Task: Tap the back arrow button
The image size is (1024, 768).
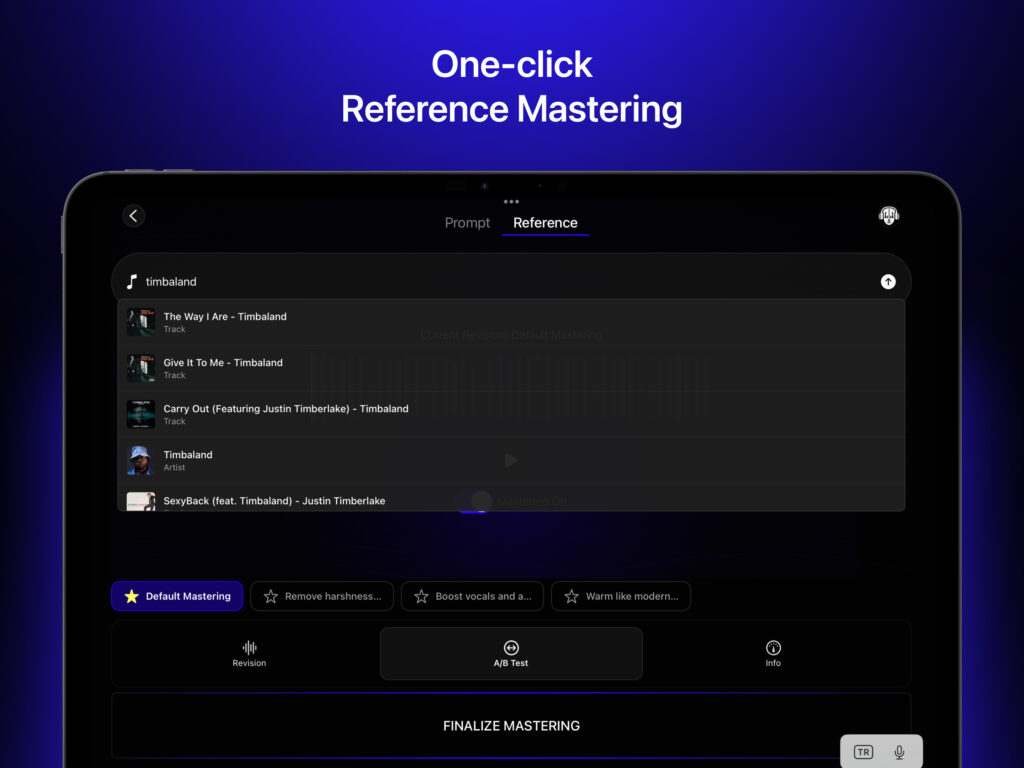Action: (x=134, y=216)
